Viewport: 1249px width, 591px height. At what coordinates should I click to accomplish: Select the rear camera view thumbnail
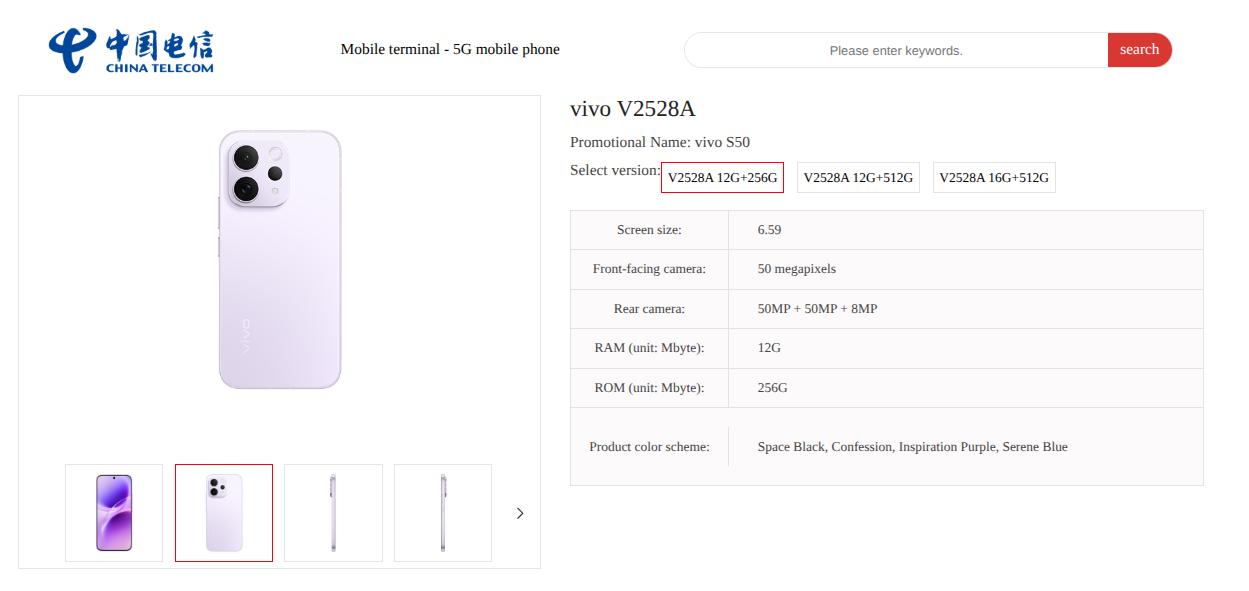(224, 513)
